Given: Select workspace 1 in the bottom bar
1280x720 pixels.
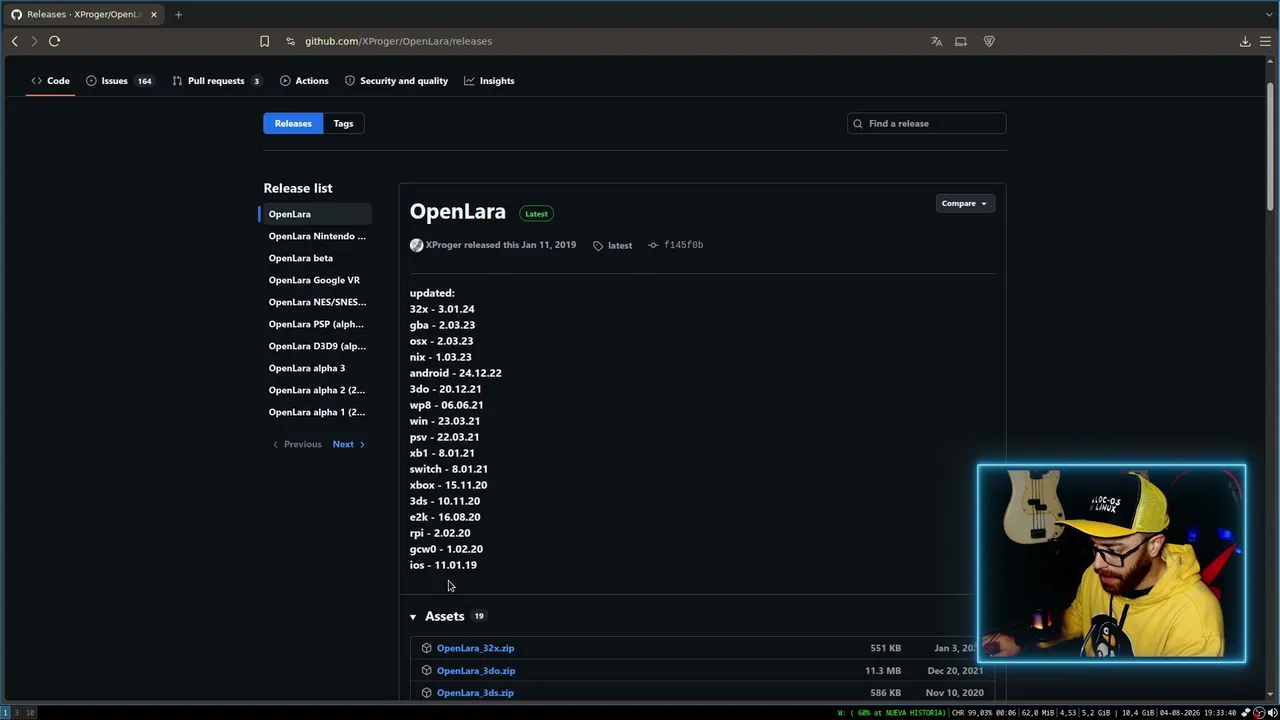Looking at the screenshot, I should pos(5,713).
